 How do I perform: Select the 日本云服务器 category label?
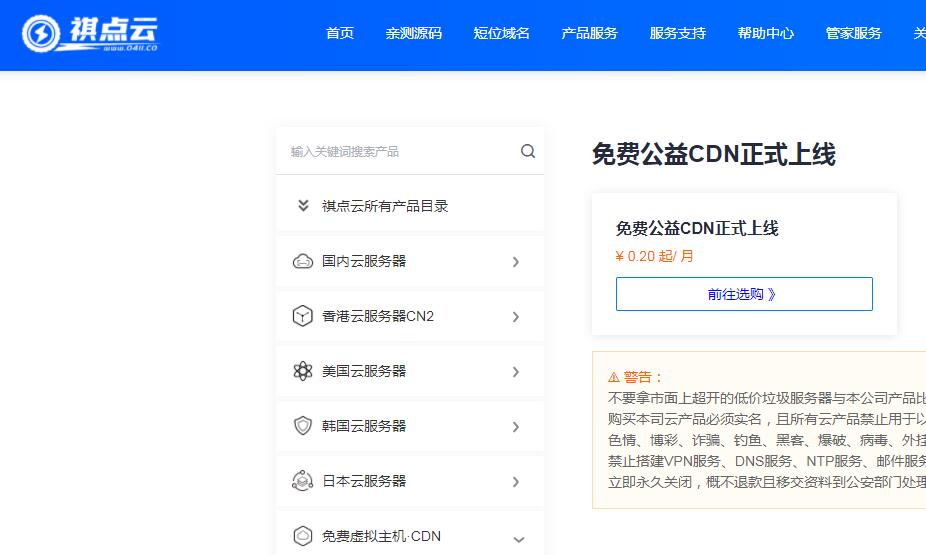click(364, 481)
